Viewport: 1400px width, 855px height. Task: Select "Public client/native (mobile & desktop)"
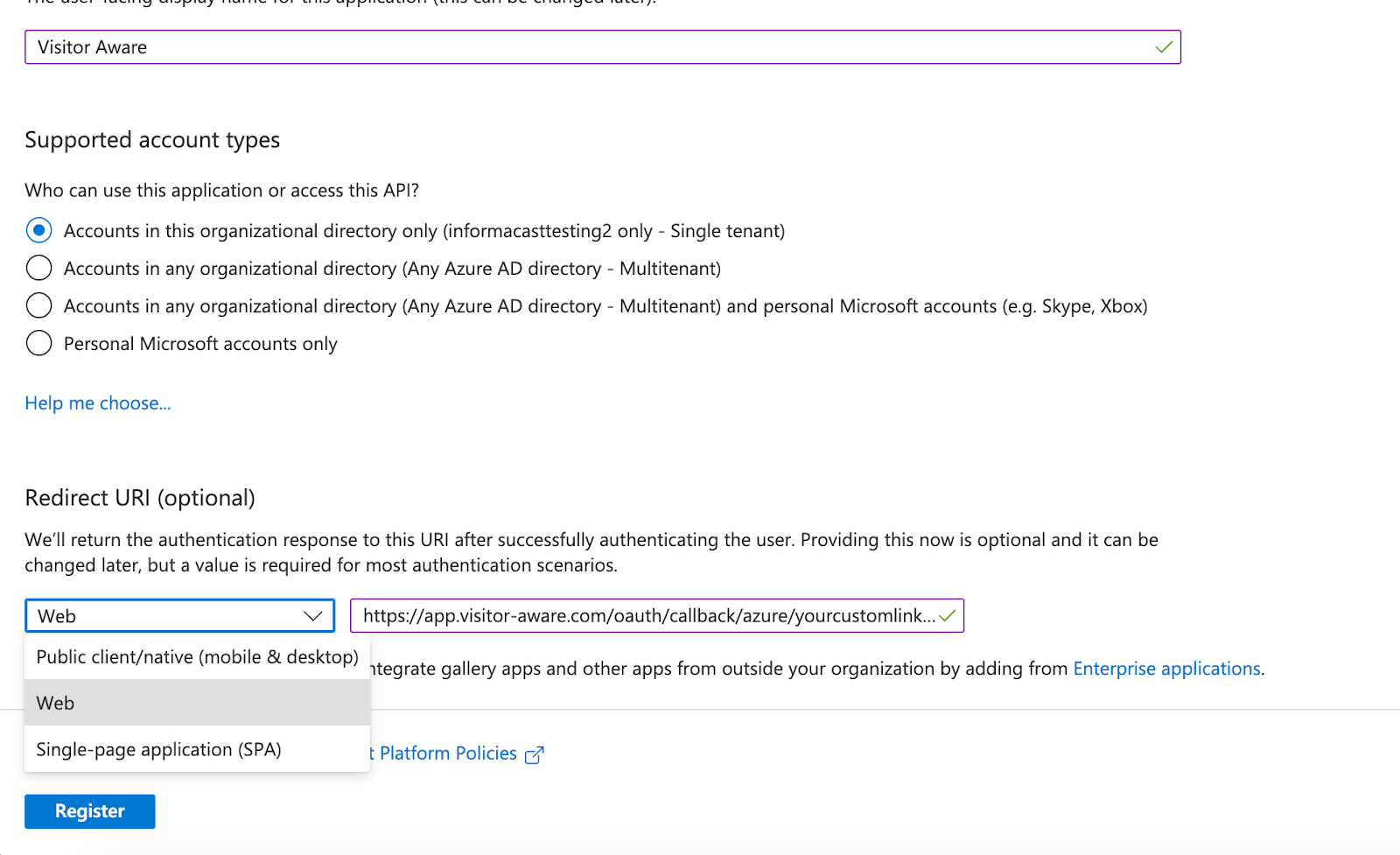196,656
